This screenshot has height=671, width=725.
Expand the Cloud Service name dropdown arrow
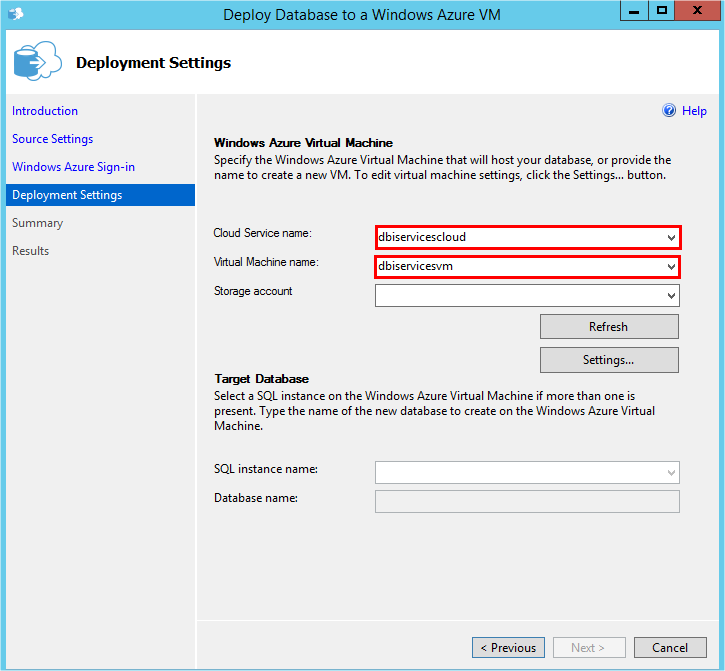(x=671, y=238)
